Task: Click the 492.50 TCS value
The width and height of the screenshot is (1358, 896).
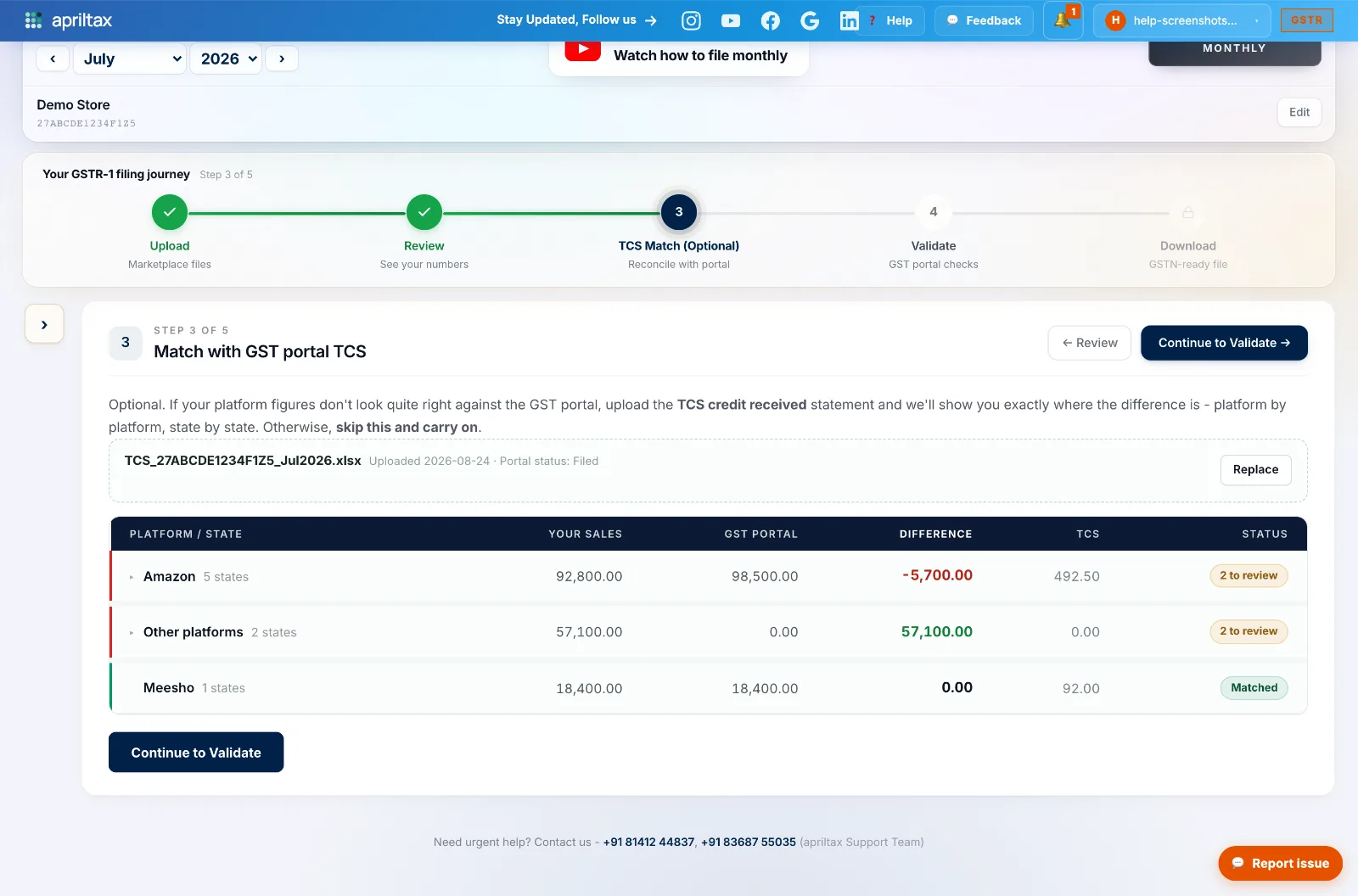Action: pyautogui.click(x=1077, y=577)
